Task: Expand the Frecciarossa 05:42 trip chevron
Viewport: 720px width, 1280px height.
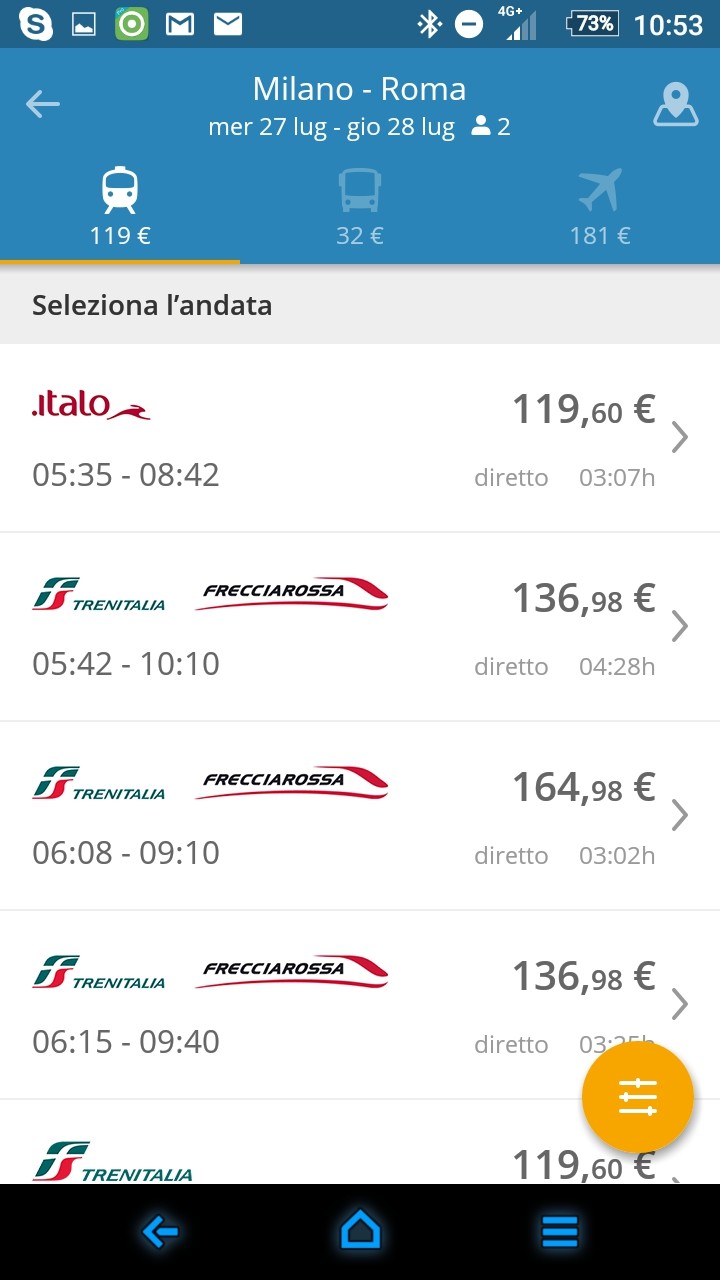Action: [x=680, y=626]
